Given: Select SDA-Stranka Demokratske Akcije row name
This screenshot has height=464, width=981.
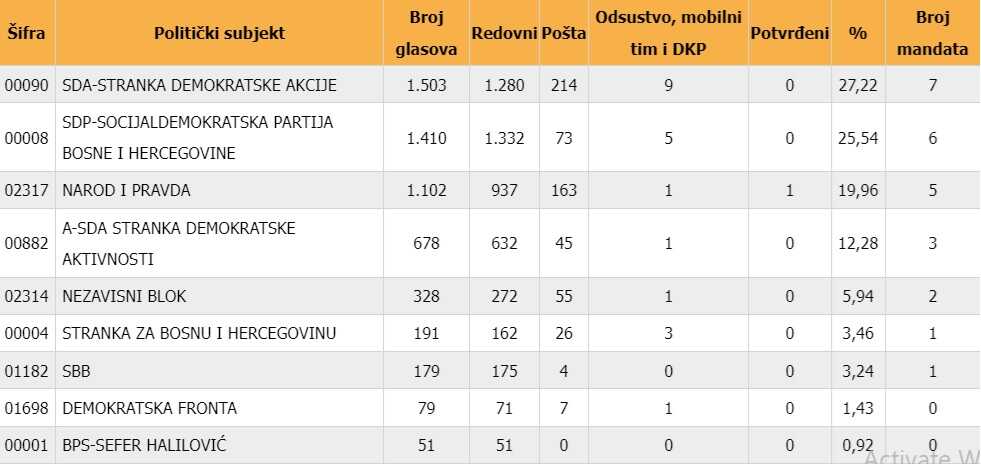Looking at the screenshot, I should (x=199, y=85).
